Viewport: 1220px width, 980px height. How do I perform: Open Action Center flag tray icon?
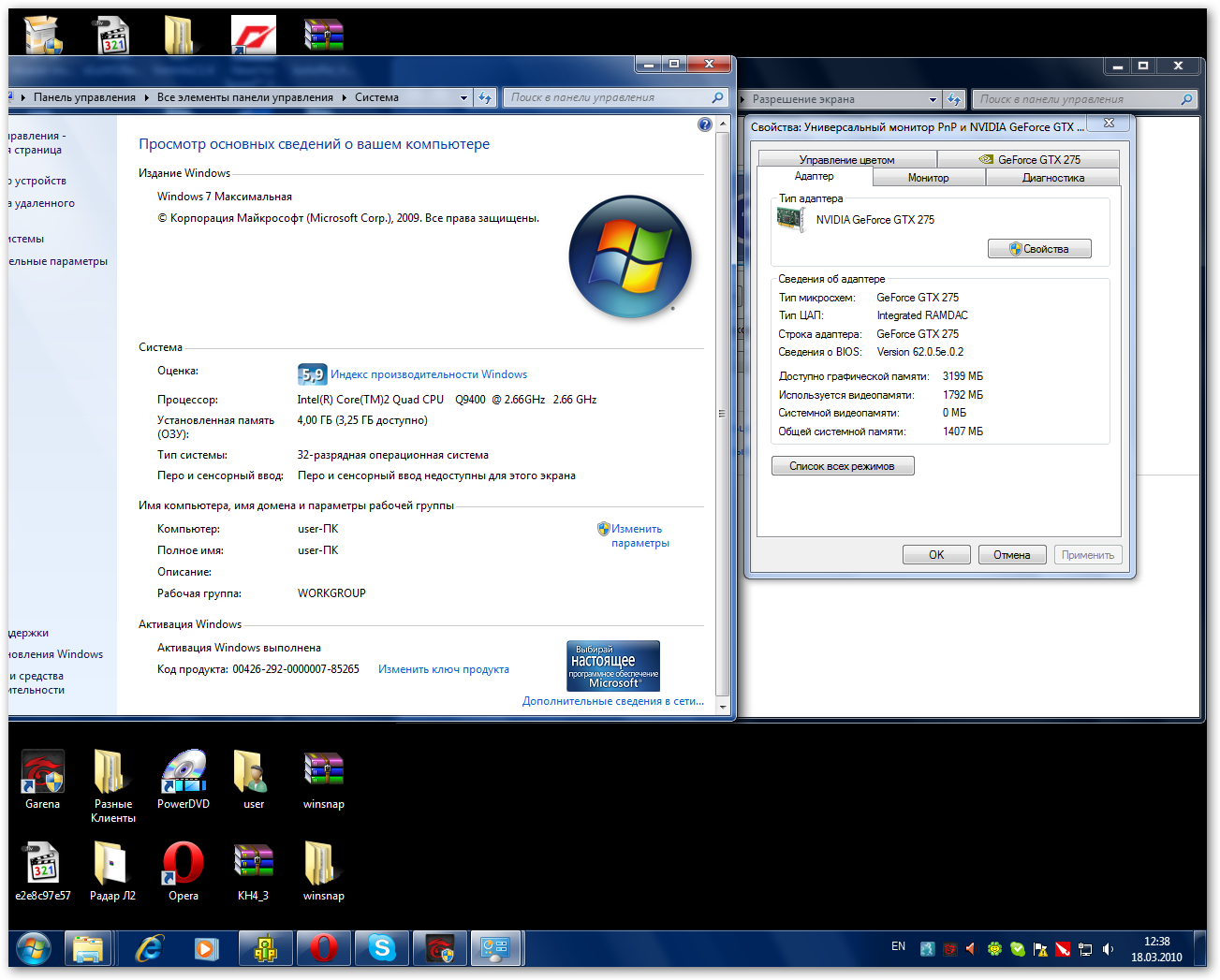(x=1040, y=949)
